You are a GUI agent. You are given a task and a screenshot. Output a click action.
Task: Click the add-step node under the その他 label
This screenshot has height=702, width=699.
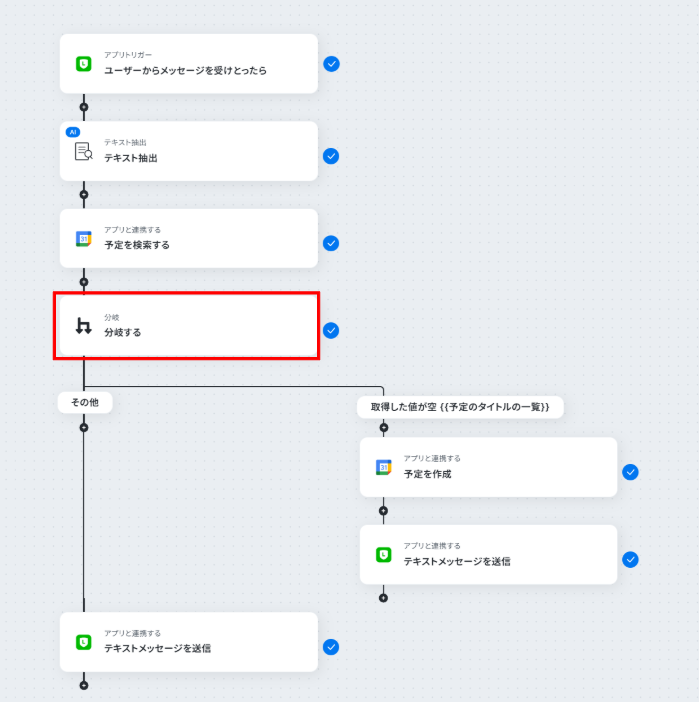pos(84,427)
